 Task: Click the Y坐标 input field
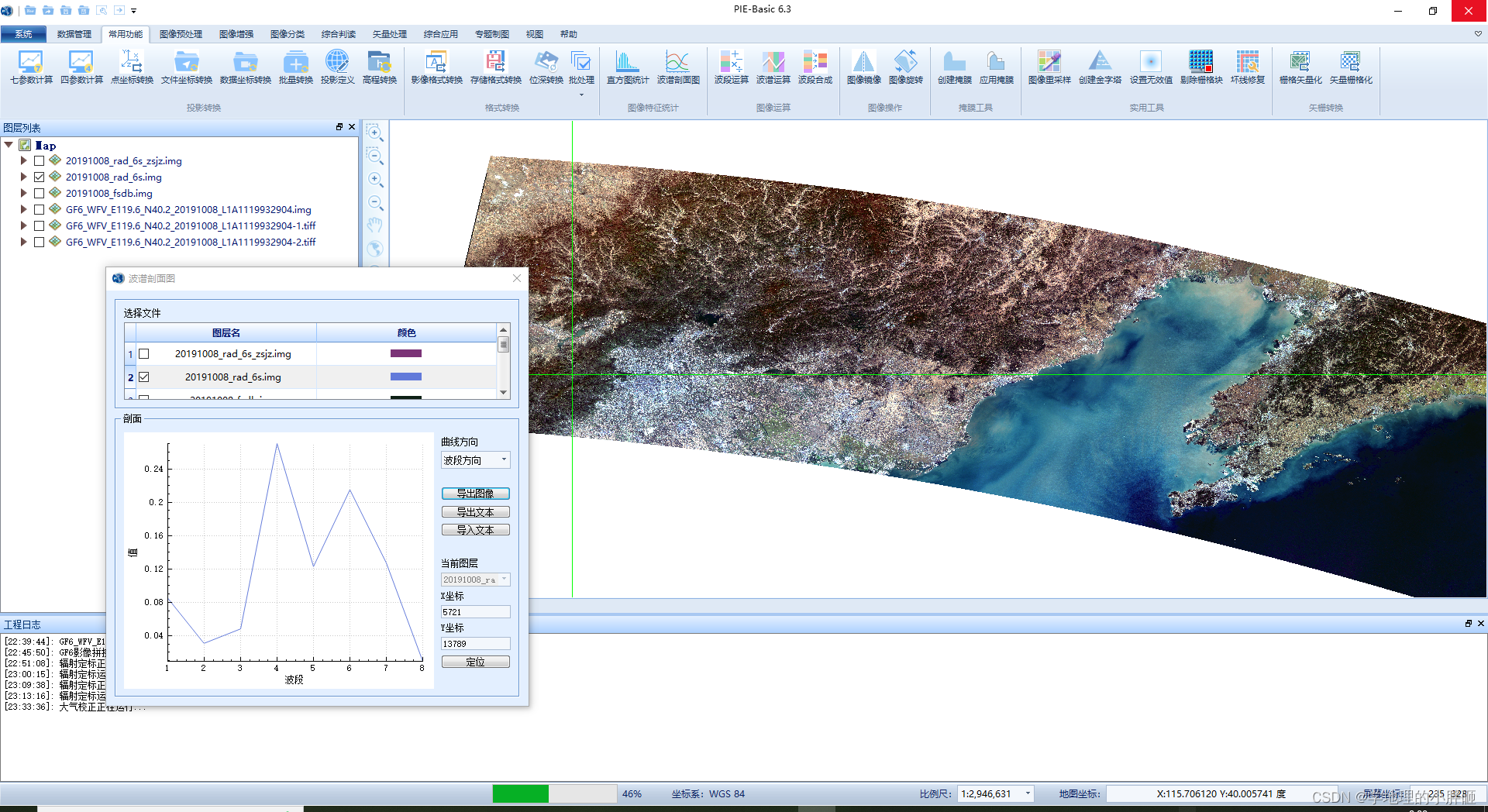pos(475,644)
